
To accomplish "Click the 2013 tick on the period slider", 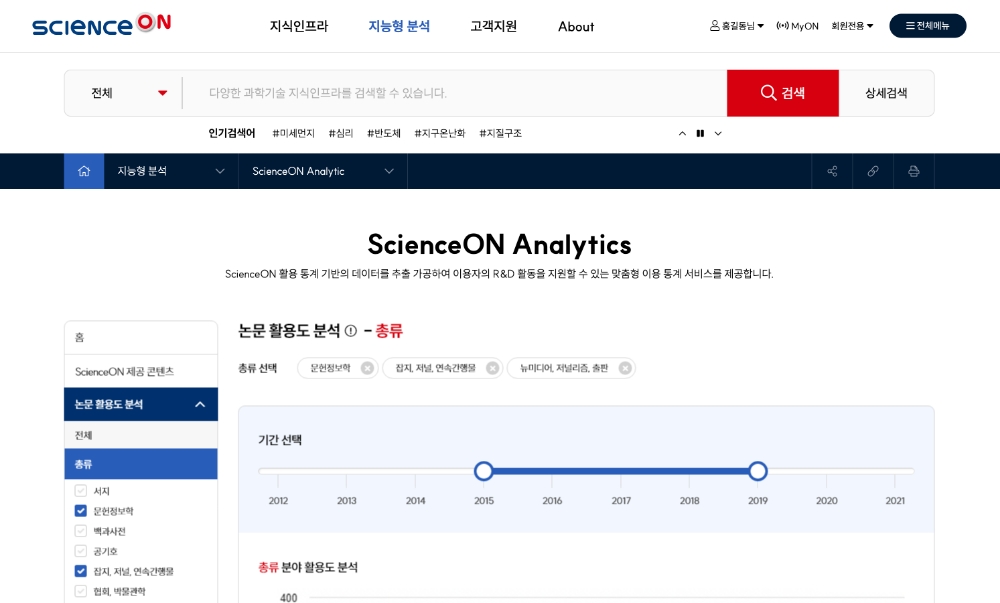I will point(346,479).
